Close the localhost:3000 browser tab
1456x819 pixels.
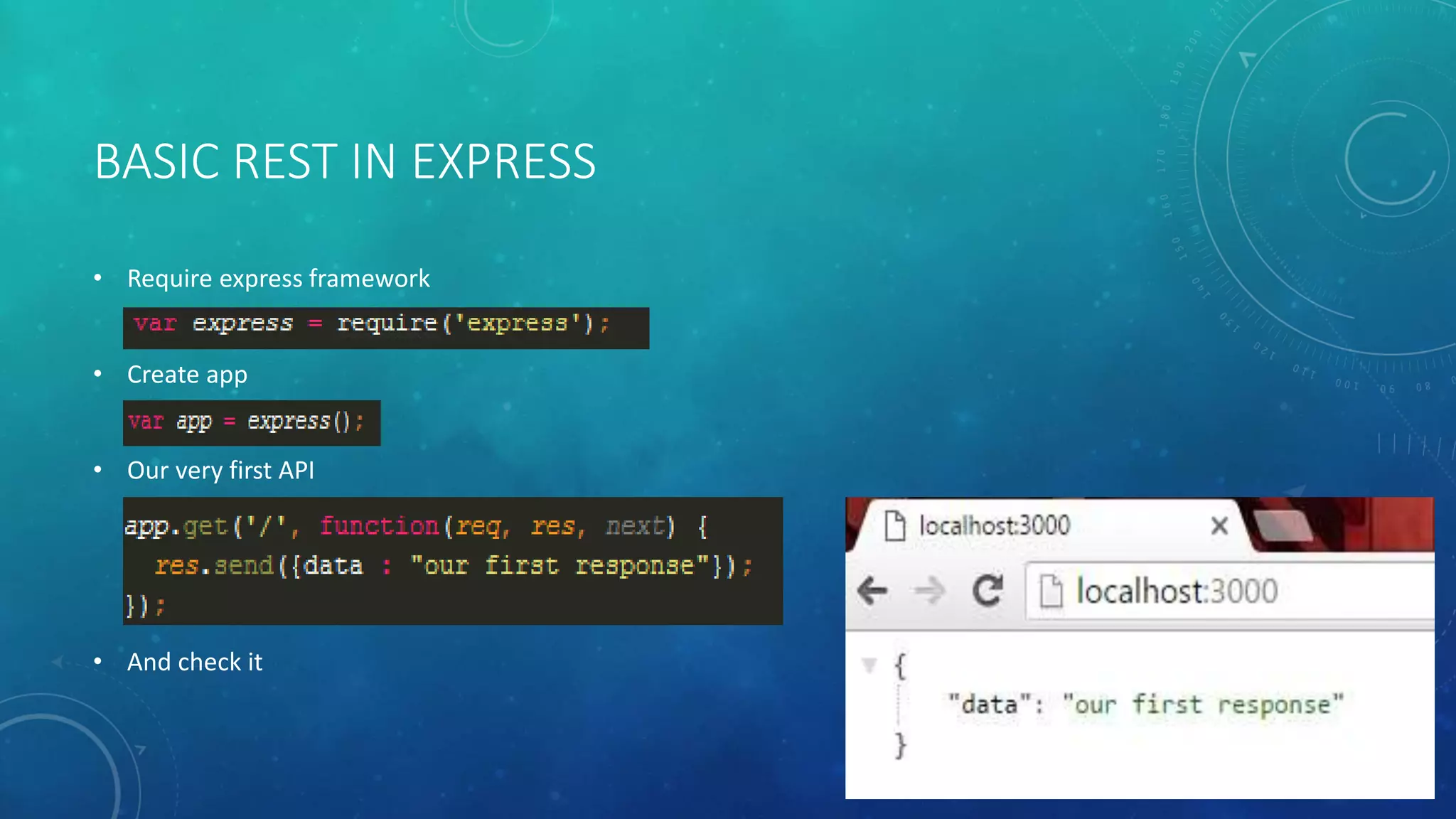point(1219,526)
